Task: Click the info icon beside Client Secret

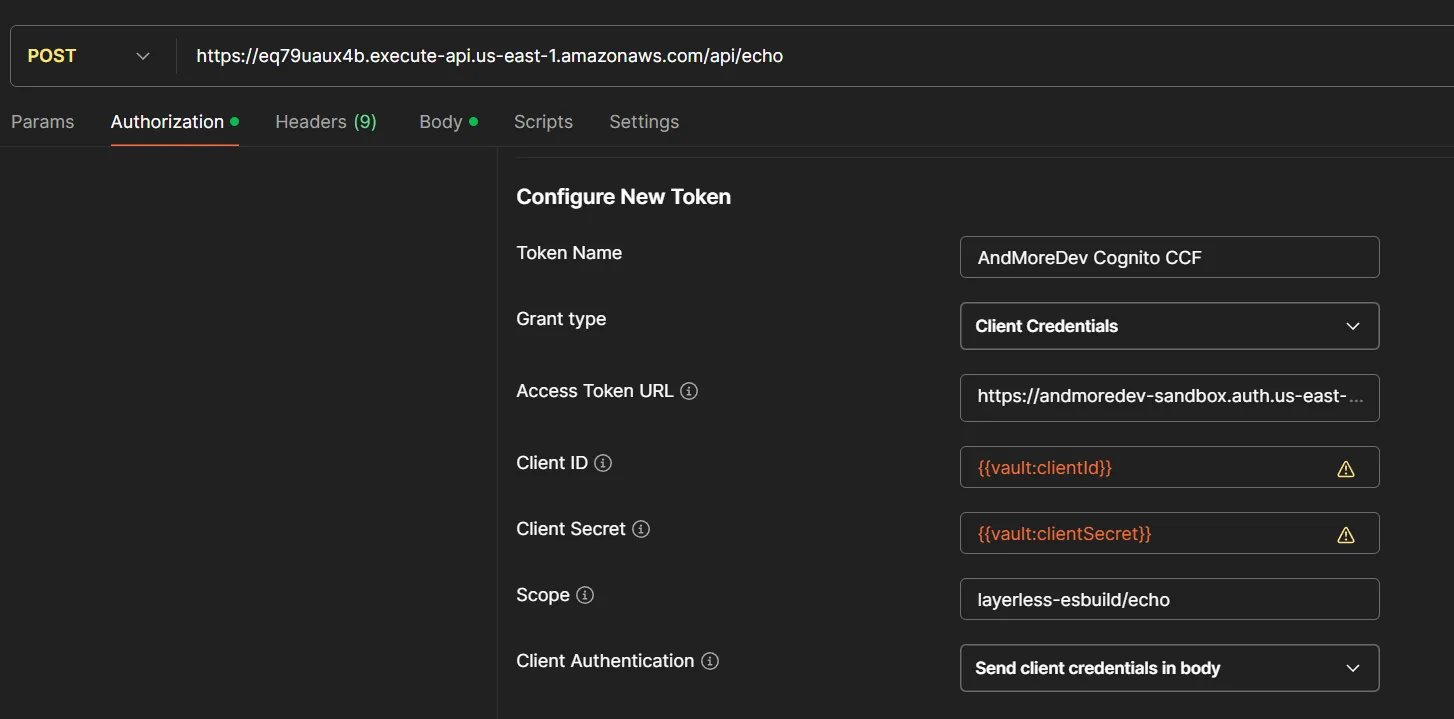Action: [x=641, y=529]
